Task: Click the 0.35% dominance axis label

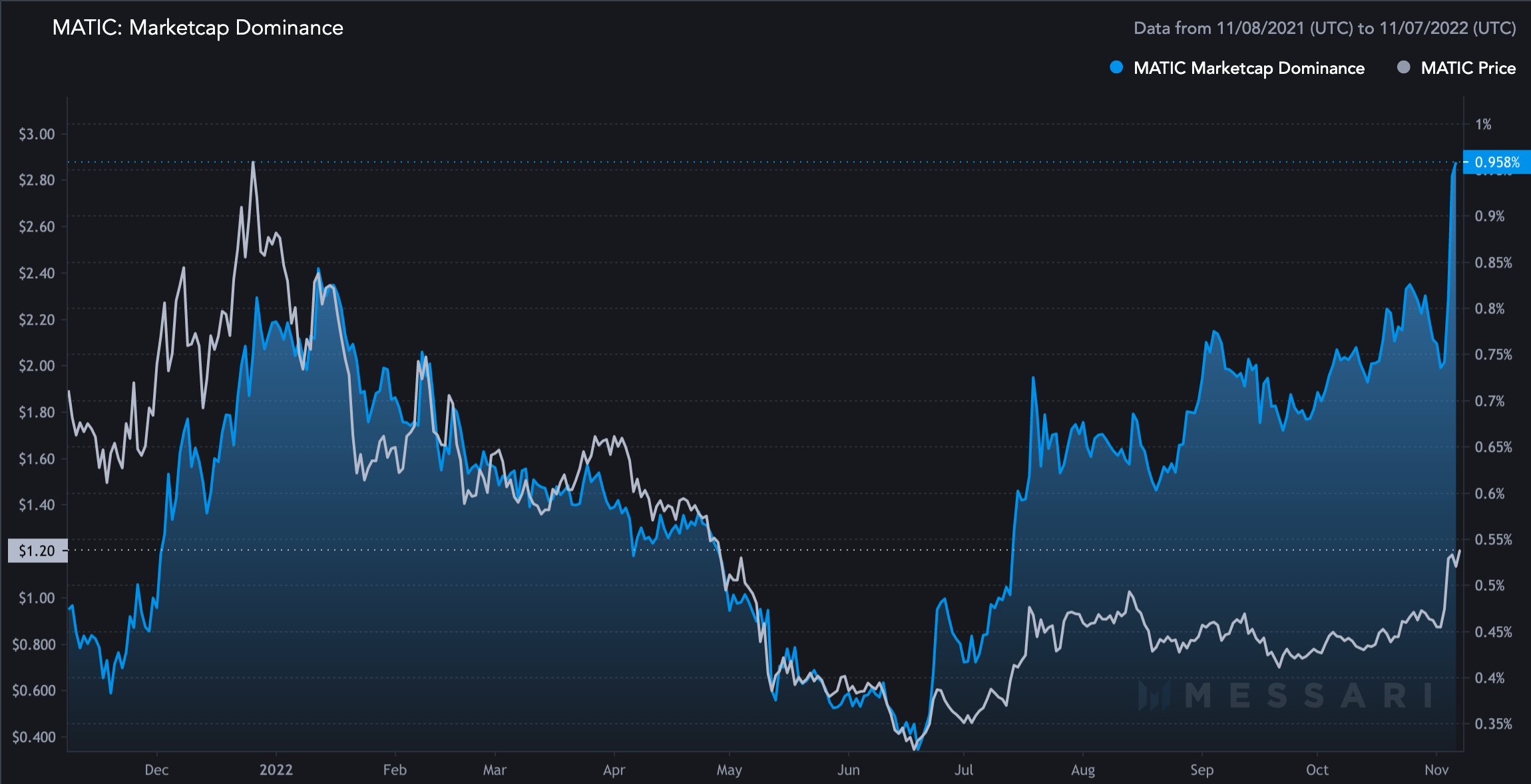Action: pyautogui.click(x=1494, y=724)
